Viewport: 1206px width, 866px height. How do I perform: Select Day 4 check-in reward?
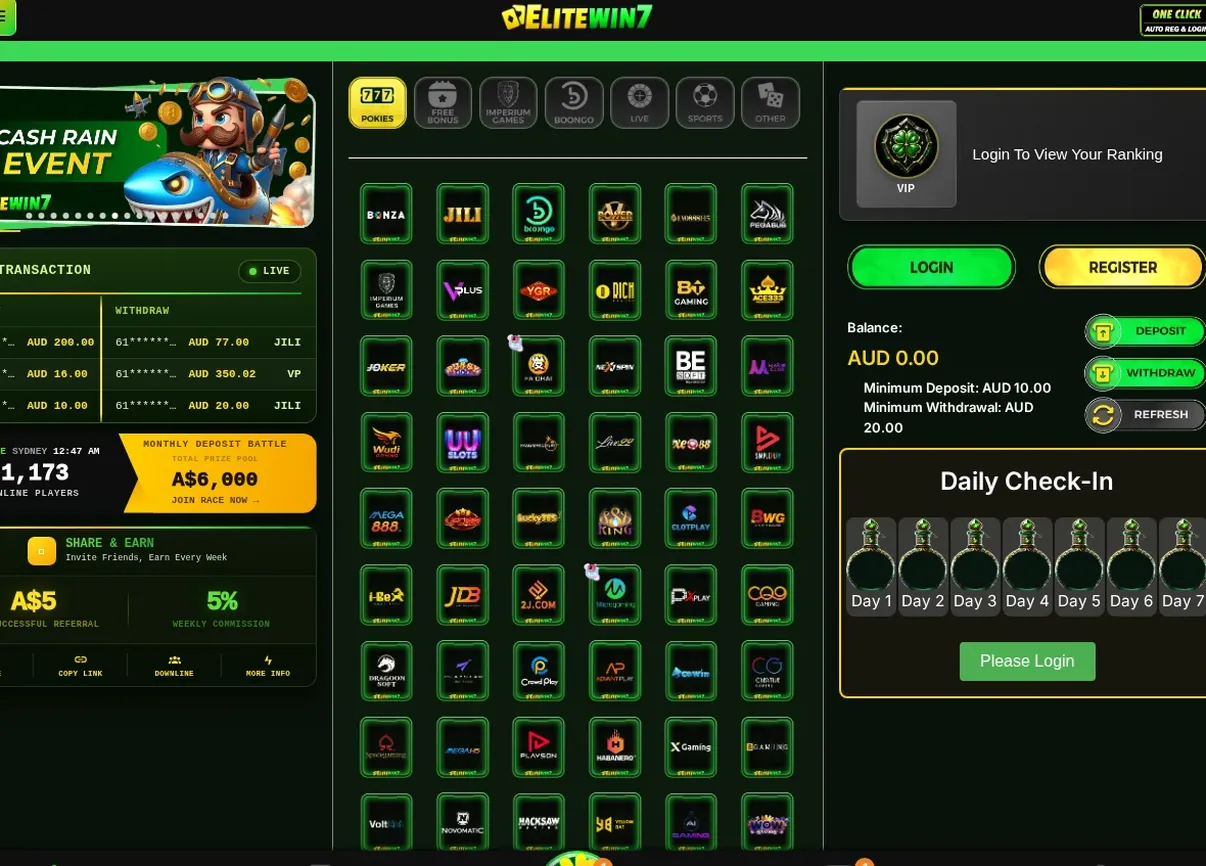tap(1027, 566)
